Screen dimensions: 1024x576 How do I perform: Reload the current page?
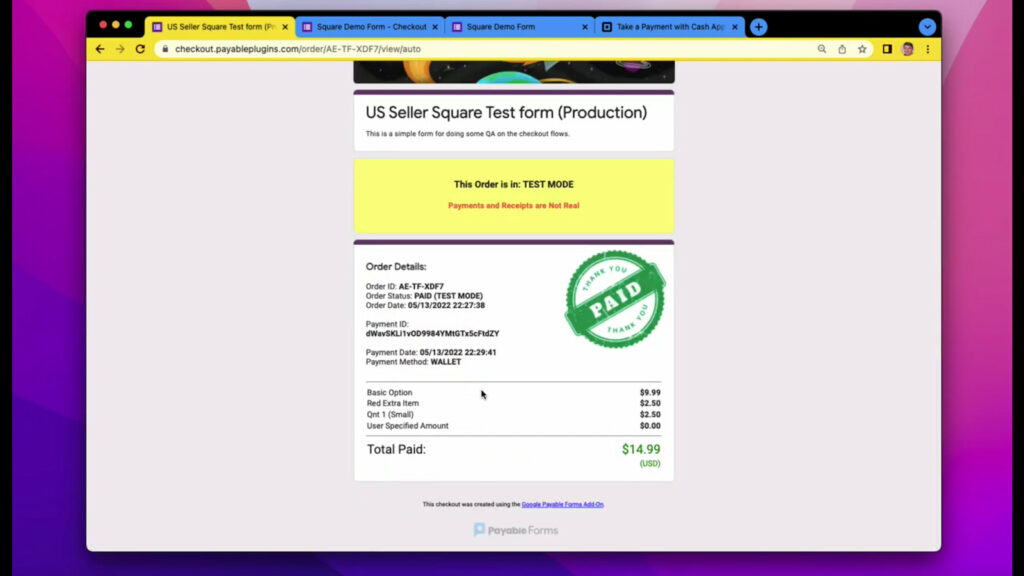(x=140, y=49)
